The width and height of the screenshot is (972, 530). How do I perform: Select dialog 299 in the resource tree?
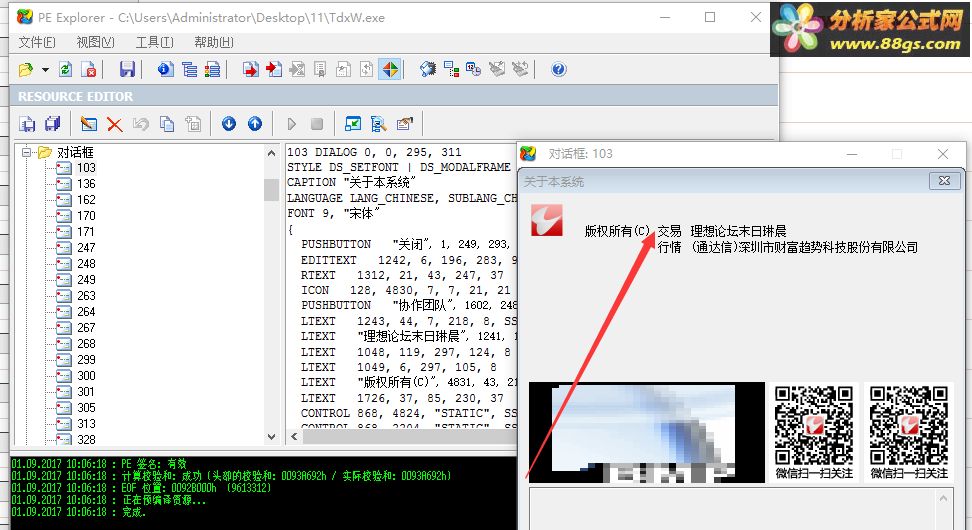click(x=86, y=360)
